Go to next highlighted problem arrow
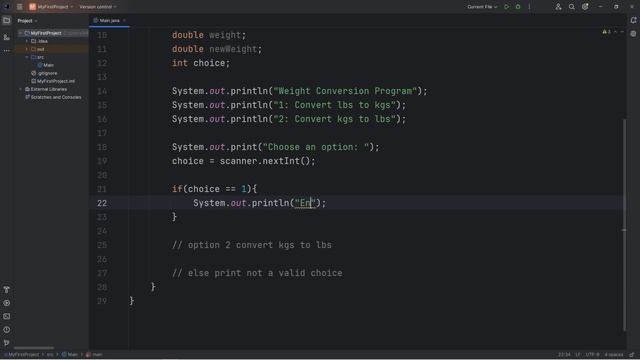The width and height of the screenshot is (640, 360). [622, 32]
